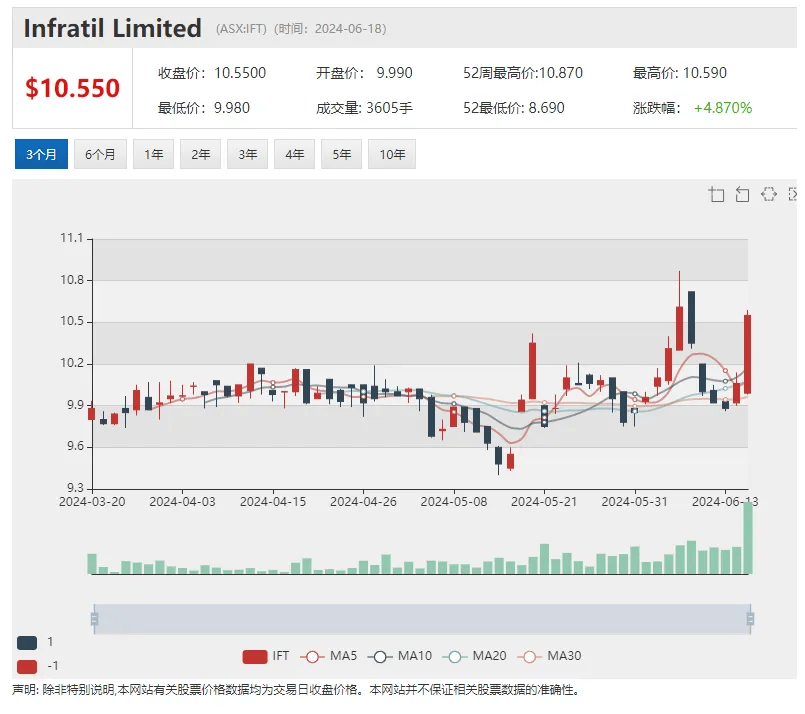Click the 2024-04-15 axis date label
This screenshot has width=805, height=714.
pos(273,501)
